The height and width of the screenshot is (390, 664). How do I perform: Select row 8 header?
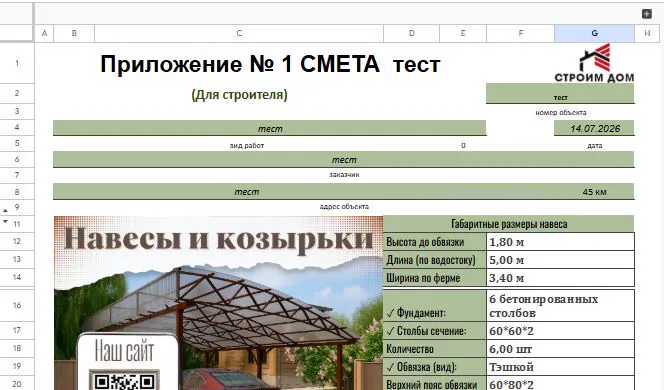(17, 191)
